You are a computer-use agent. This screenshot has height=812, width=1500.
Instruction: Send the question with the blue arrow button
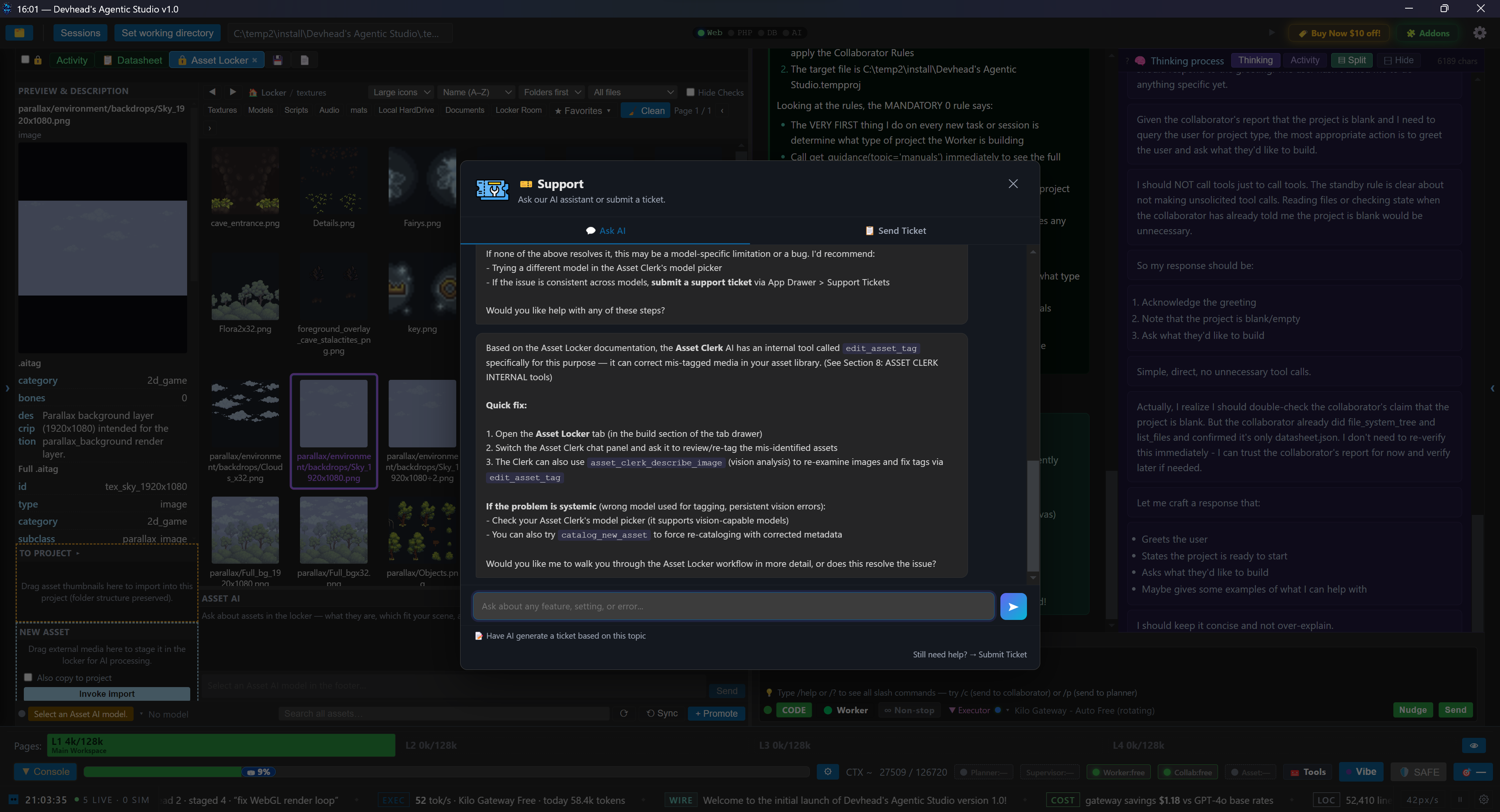(1012, 607)
